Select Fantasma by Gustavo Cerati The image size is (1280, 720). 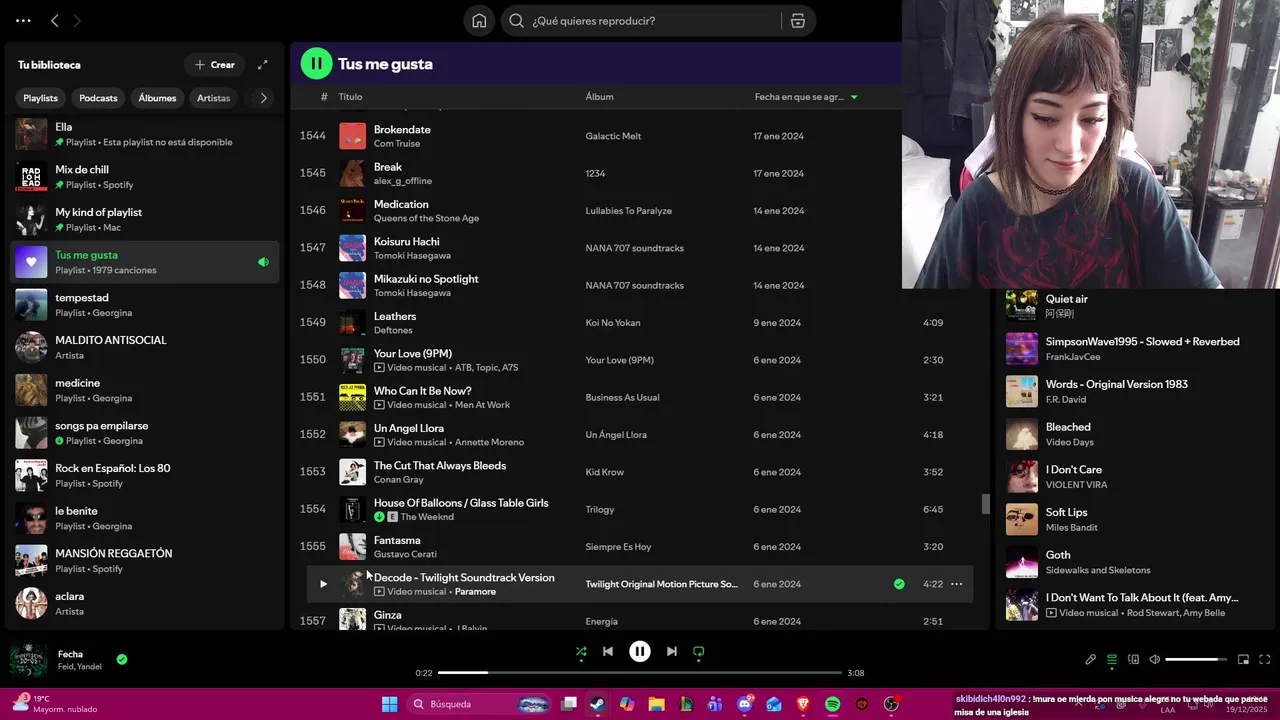coord(638,547)
